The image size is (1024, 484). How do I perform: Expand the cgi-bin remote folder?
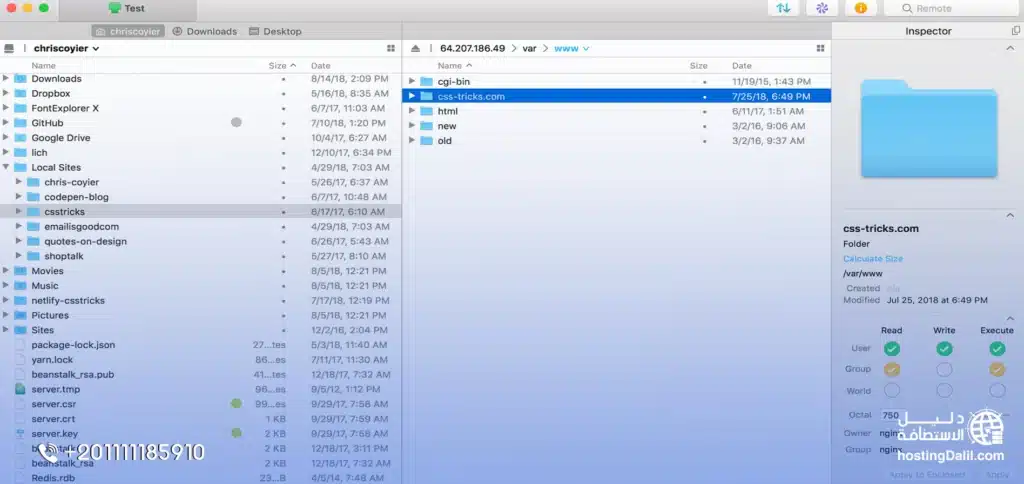point(412,81)
